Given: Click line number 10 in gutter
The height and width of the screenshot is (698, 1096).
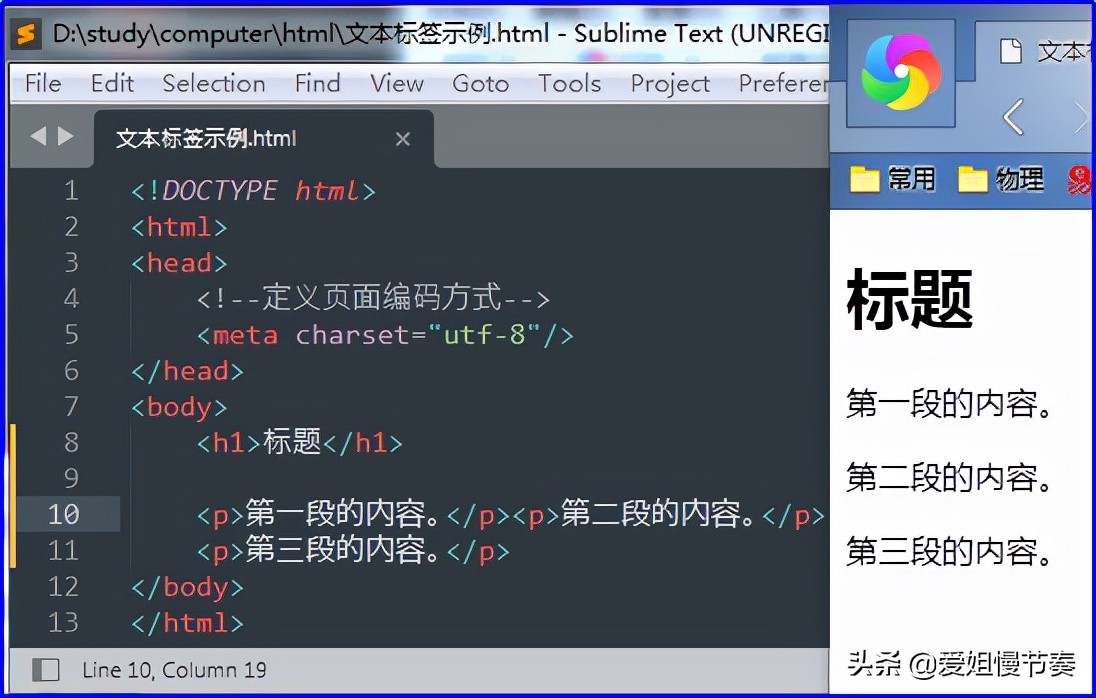Looking at the screenshot, I should pyautogui.click(x=64, y=514).
